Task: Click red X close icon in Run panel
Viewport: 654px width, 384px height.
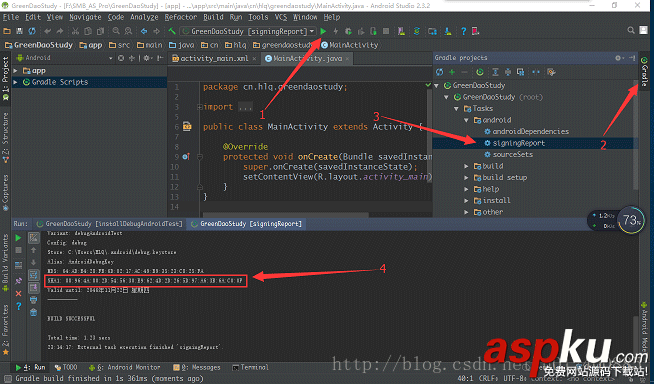Action: [x=18, y=294]
